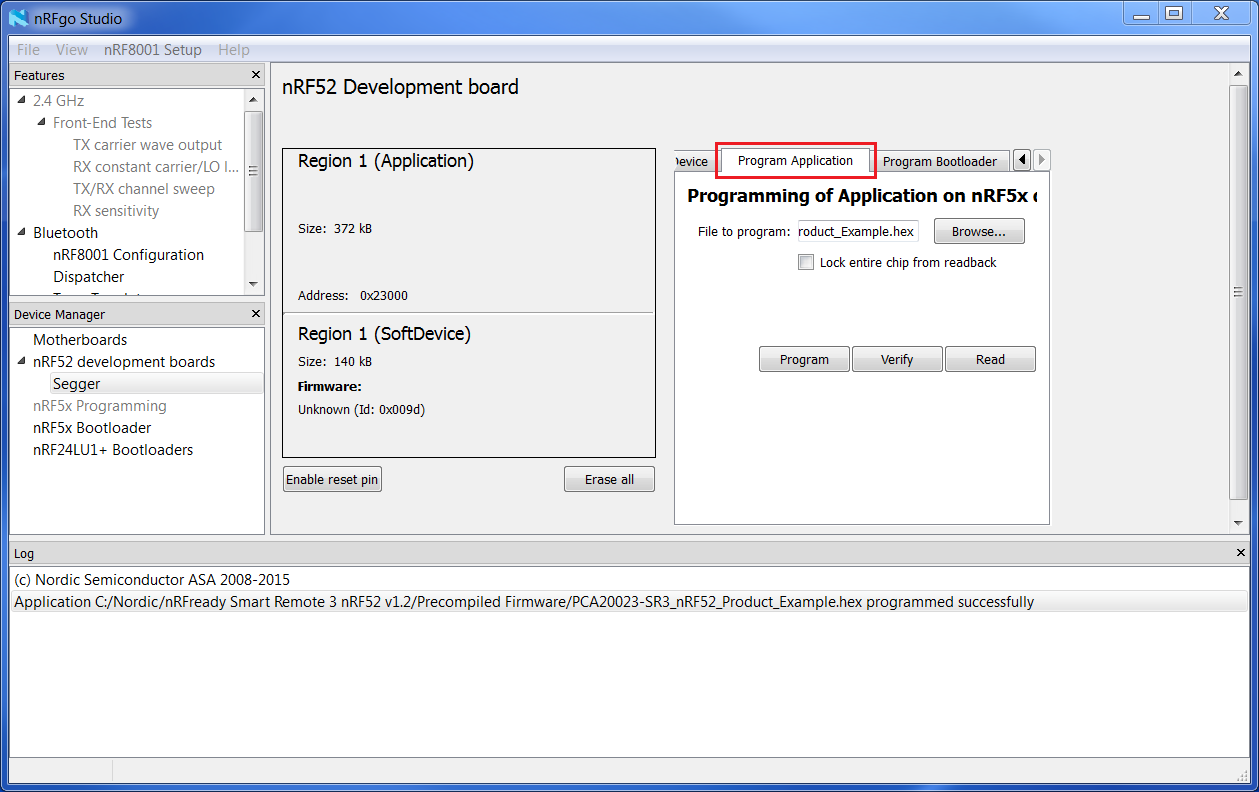Switch to the partially hidden Device tab

(x=692, y=161)
